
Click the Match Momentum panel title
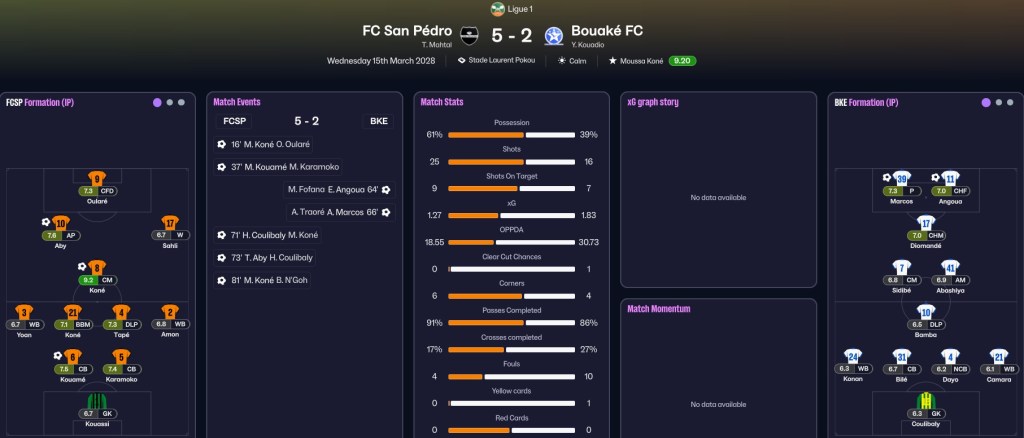[658, 309]
